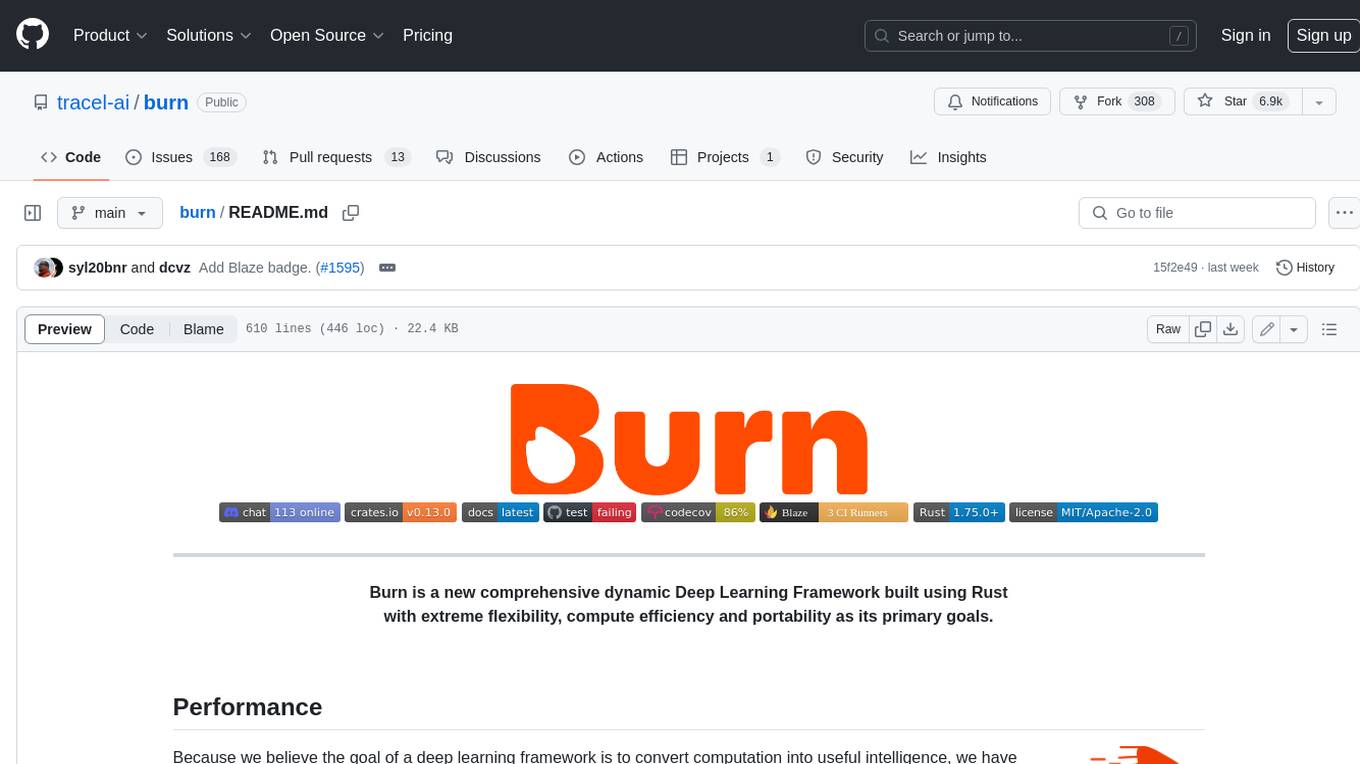Click the Notifications button
Image resolution: width=1360 pixels, height=764 pixels.
(993, 101)
